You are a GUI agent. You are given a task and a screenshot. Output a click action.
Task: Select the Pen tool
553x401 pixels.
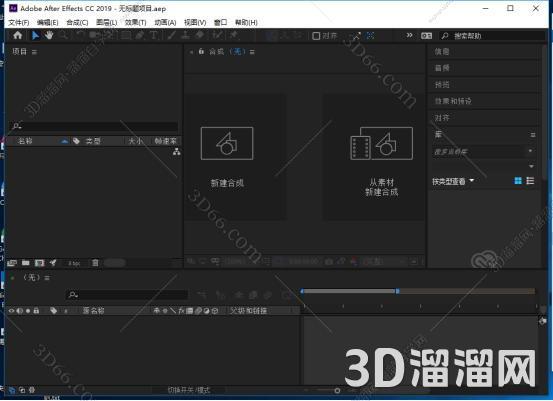pos(140,35)
